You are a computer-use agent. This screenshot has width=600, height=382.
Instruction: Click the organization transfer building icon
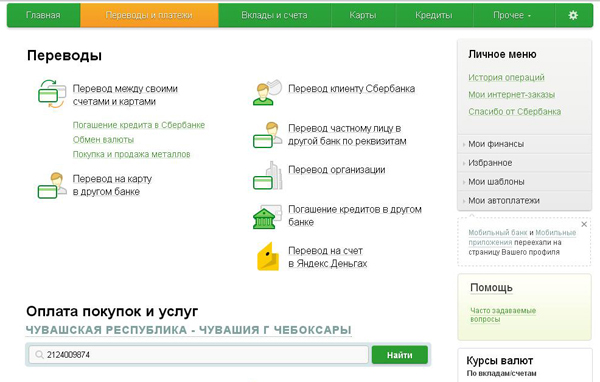(267, 176)
